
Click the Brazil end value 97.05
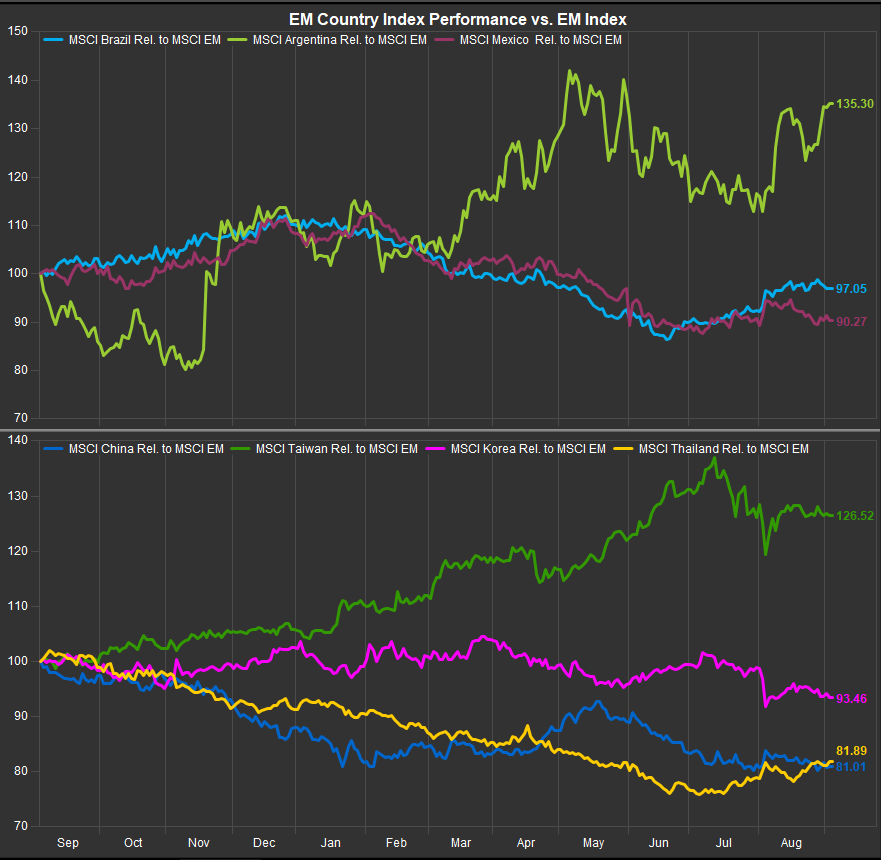coord(851,289)
